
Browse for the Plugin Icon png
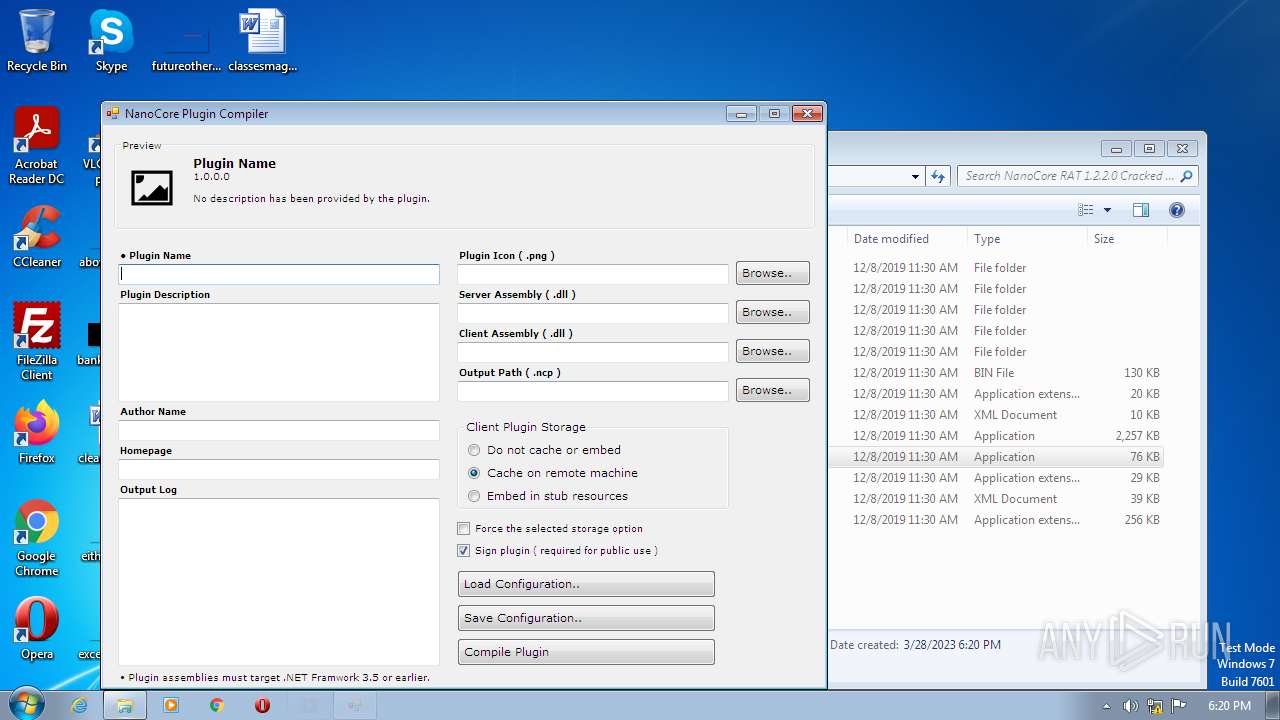coord(773,273)
